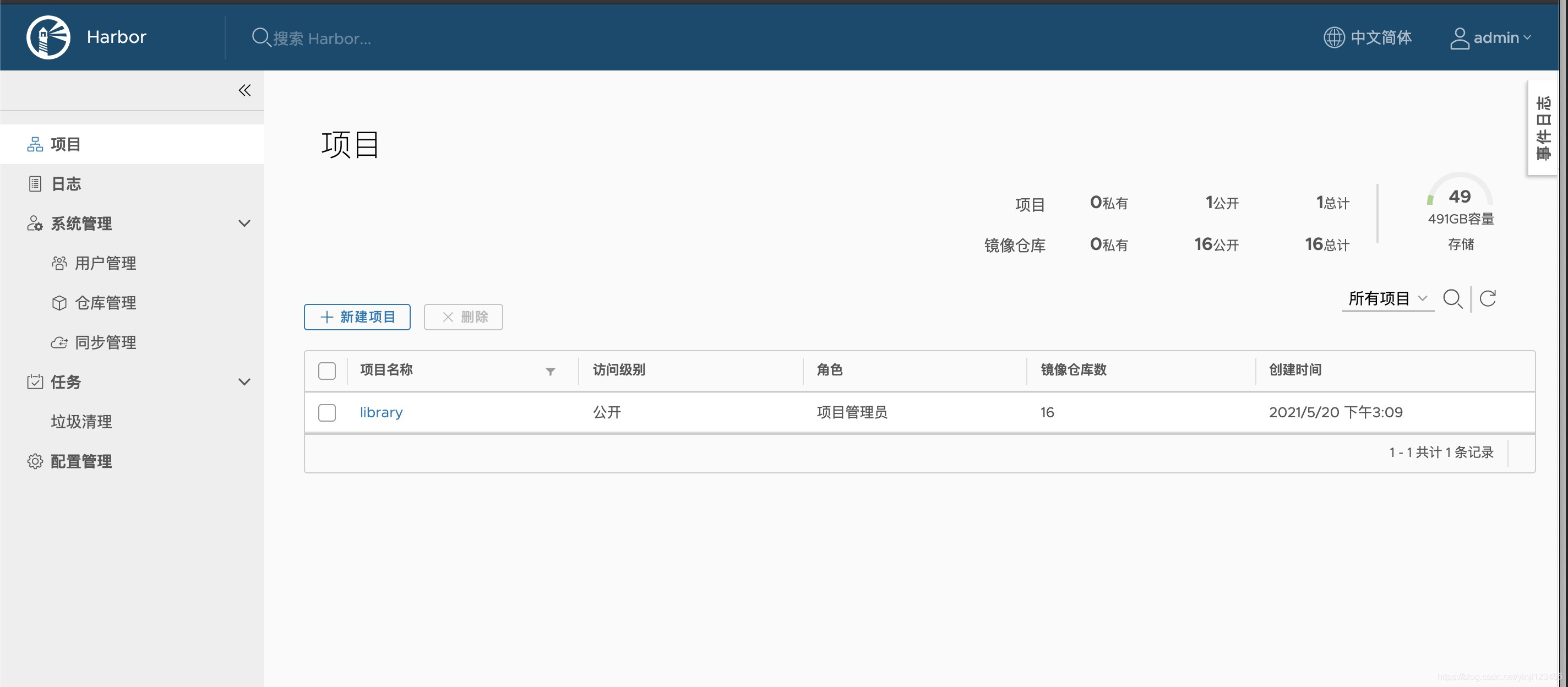Focus the 搜索 Harbor search field

tap(322, 39)
